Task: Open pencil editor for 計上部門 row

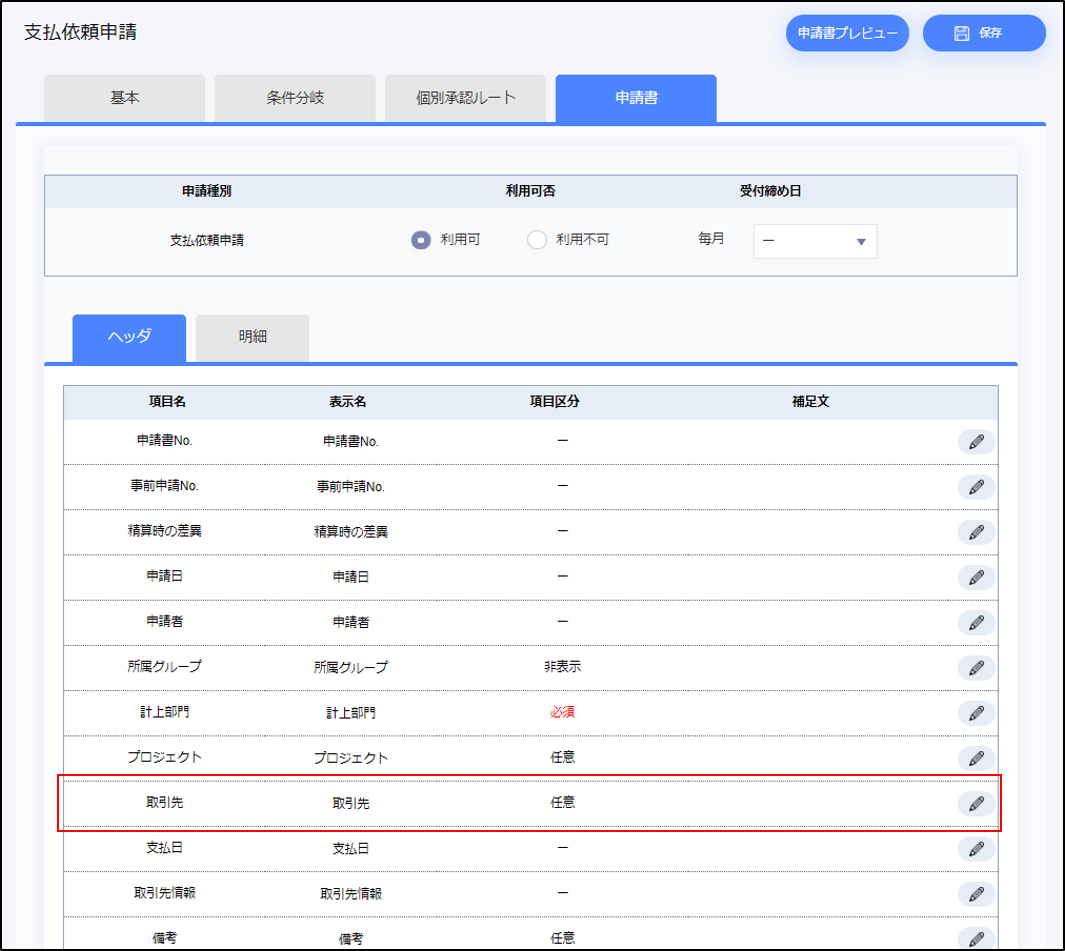Action: [x=976, y=713]
